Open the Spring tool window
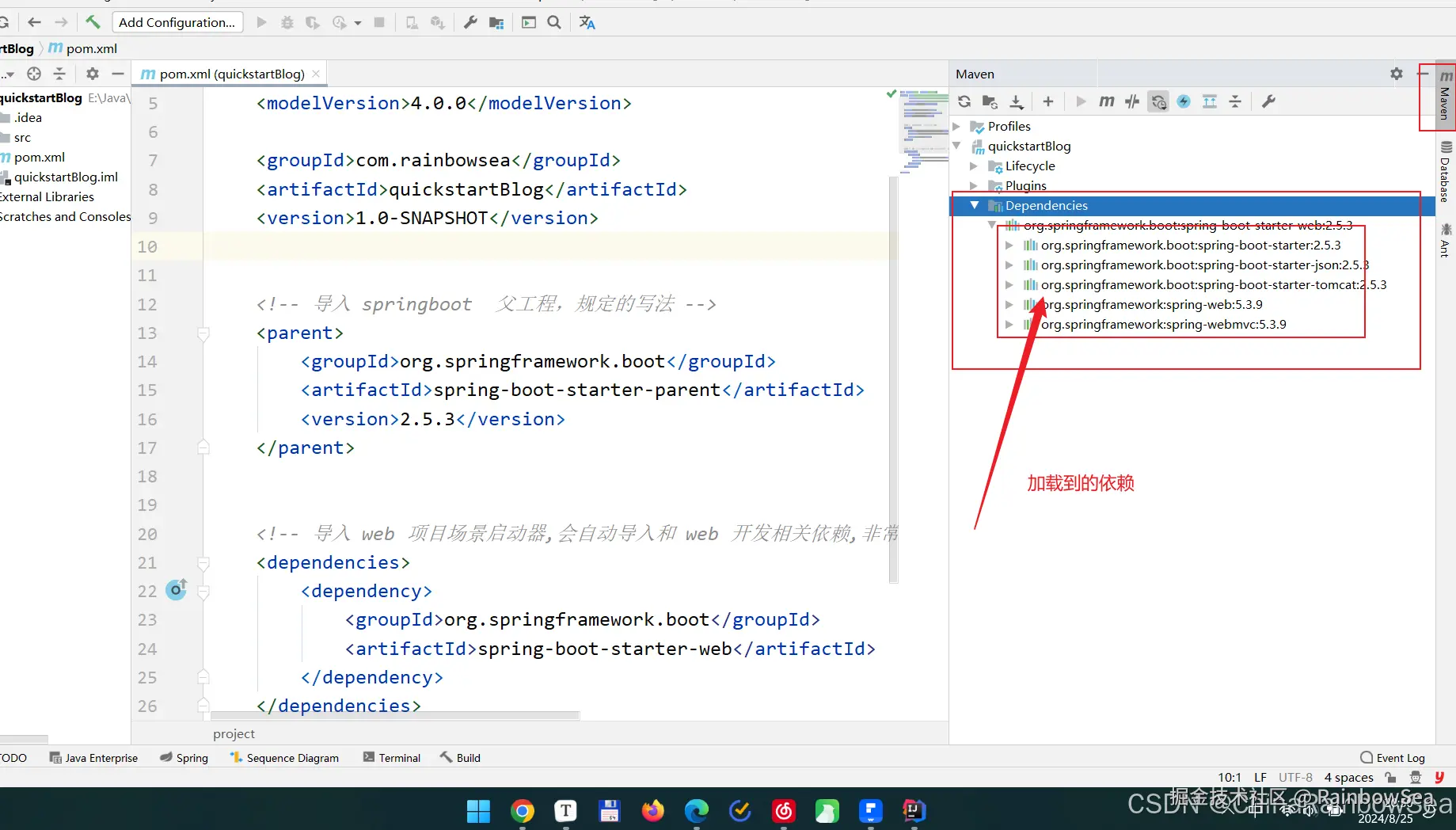The width and height of the screenshot is (1456, 830). [184, 757]
